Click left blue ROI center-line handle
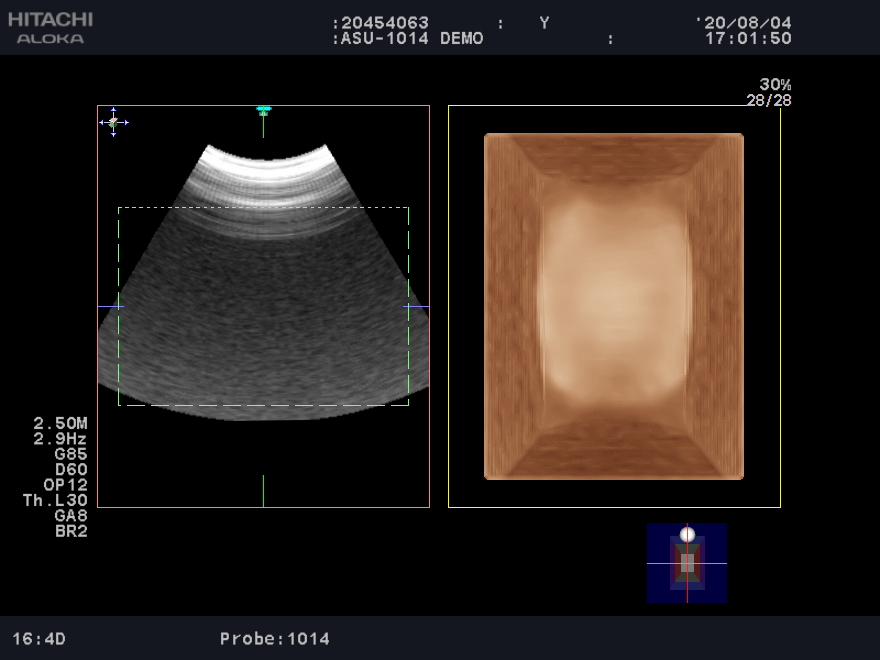Screen dimensions: 880x660 [110, 306]
